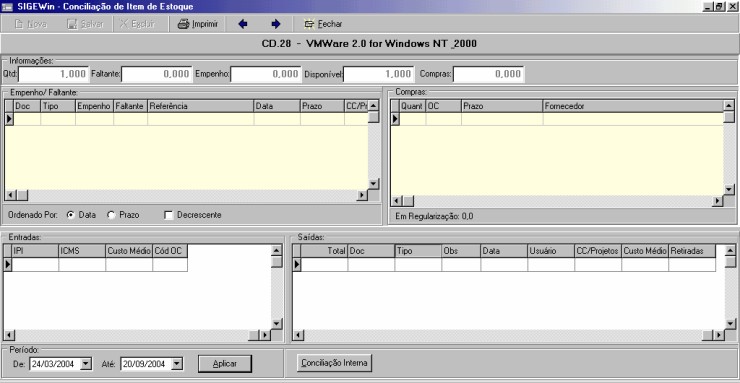Click Faltante column header in grid
740x383 pixels.
pyautogui.click(x=131, y=106)
